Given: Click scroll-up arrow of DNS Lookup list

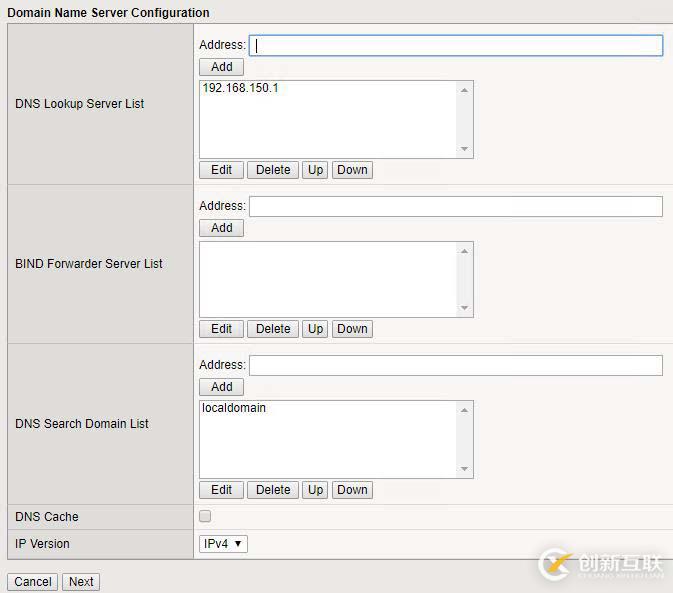Looking at the screenshot, I should click(x=464, y=90).
